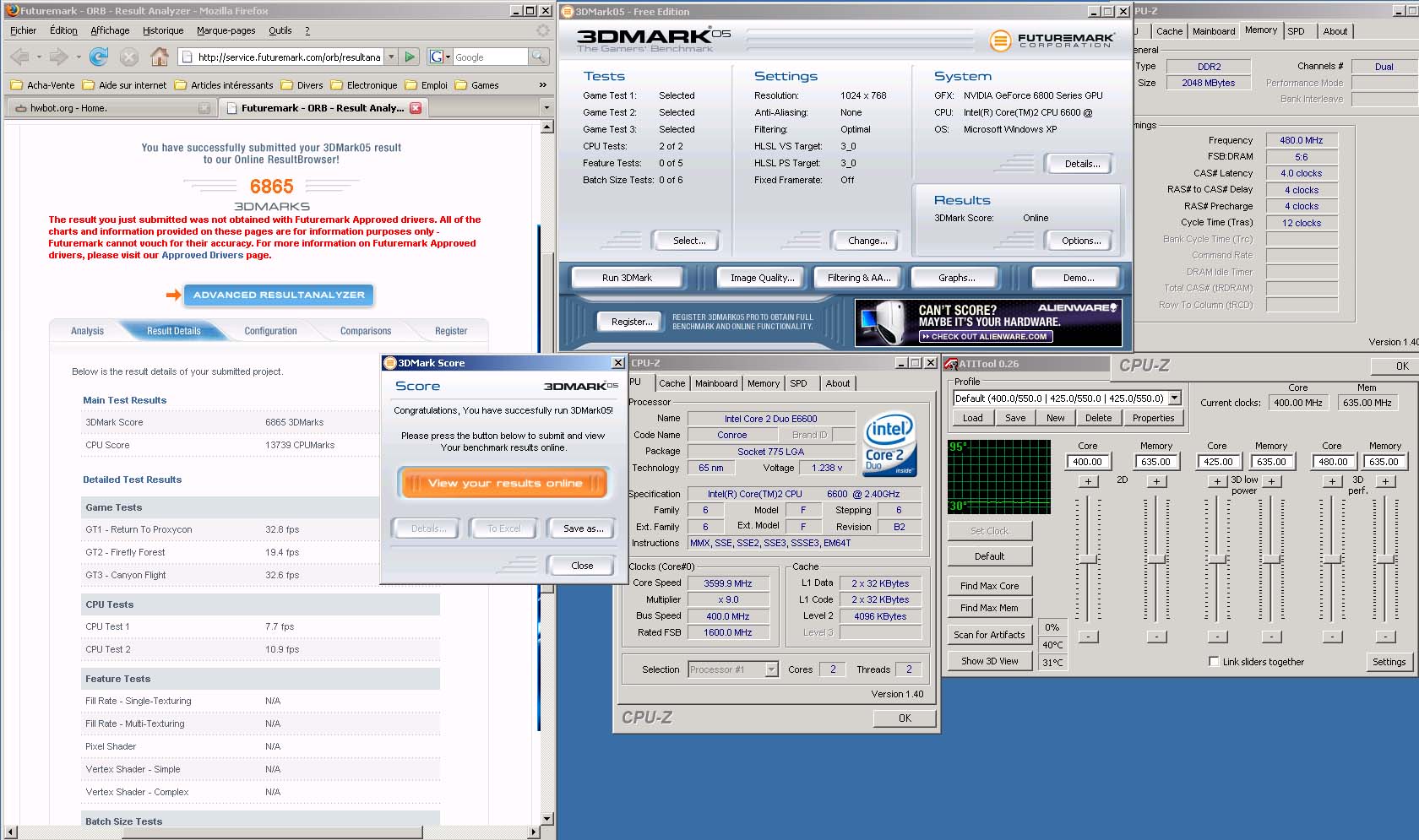This screenshot has width=1419, height=840.
Task: Click View your results online button
Action: [x=504, y=483]
